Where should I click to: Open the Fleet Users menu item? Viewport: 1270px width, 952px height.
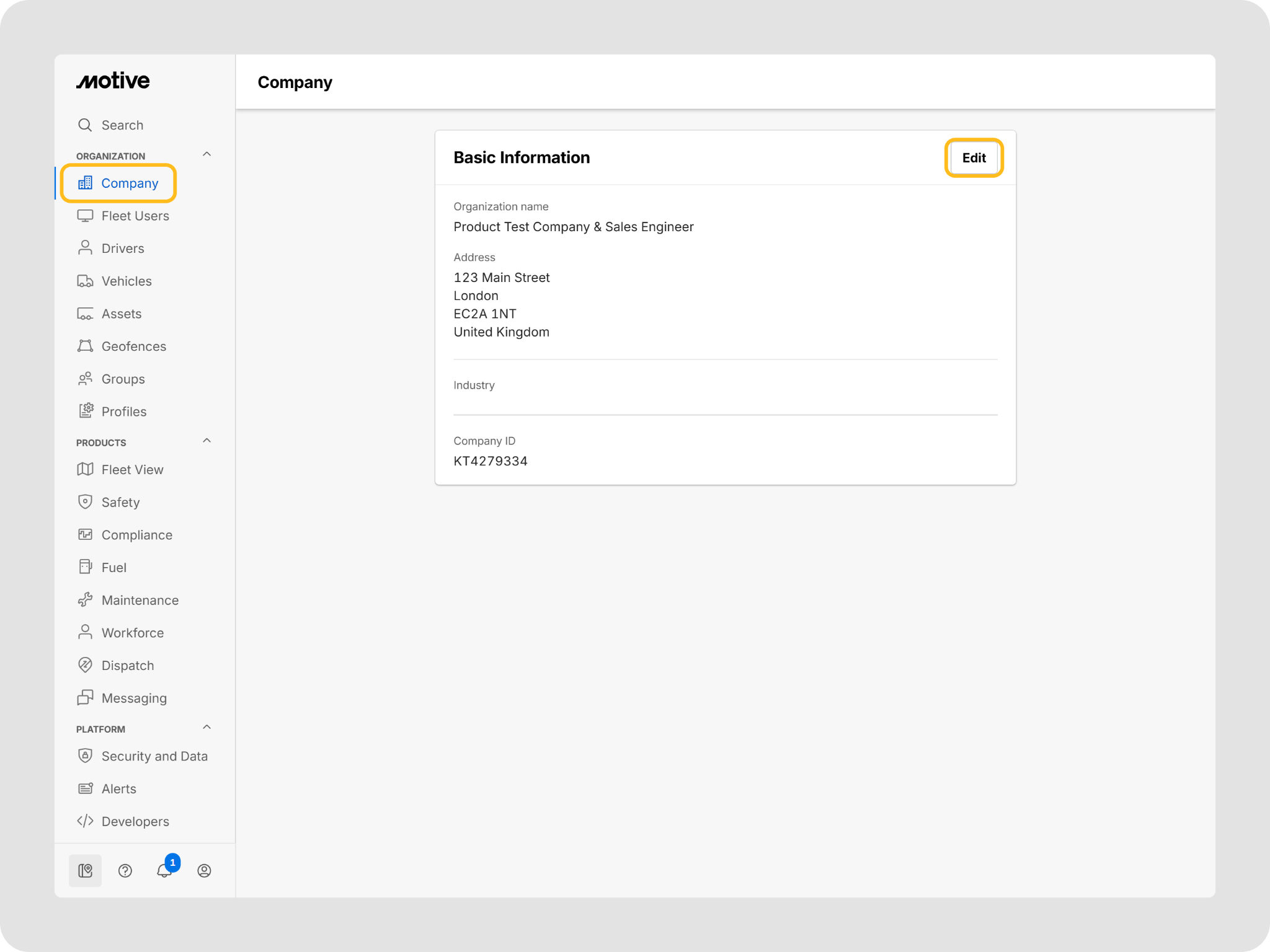click(135, 216)
